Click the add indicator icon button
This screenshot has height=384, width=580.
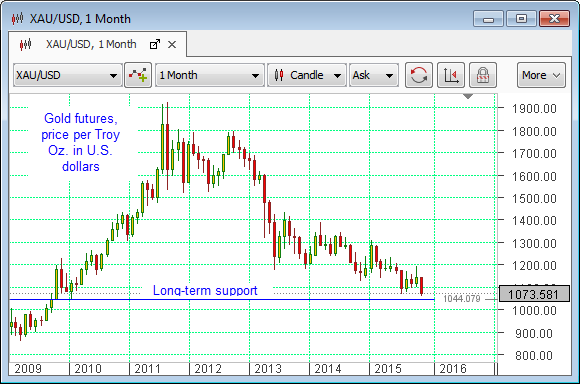[x=138, y=75]
